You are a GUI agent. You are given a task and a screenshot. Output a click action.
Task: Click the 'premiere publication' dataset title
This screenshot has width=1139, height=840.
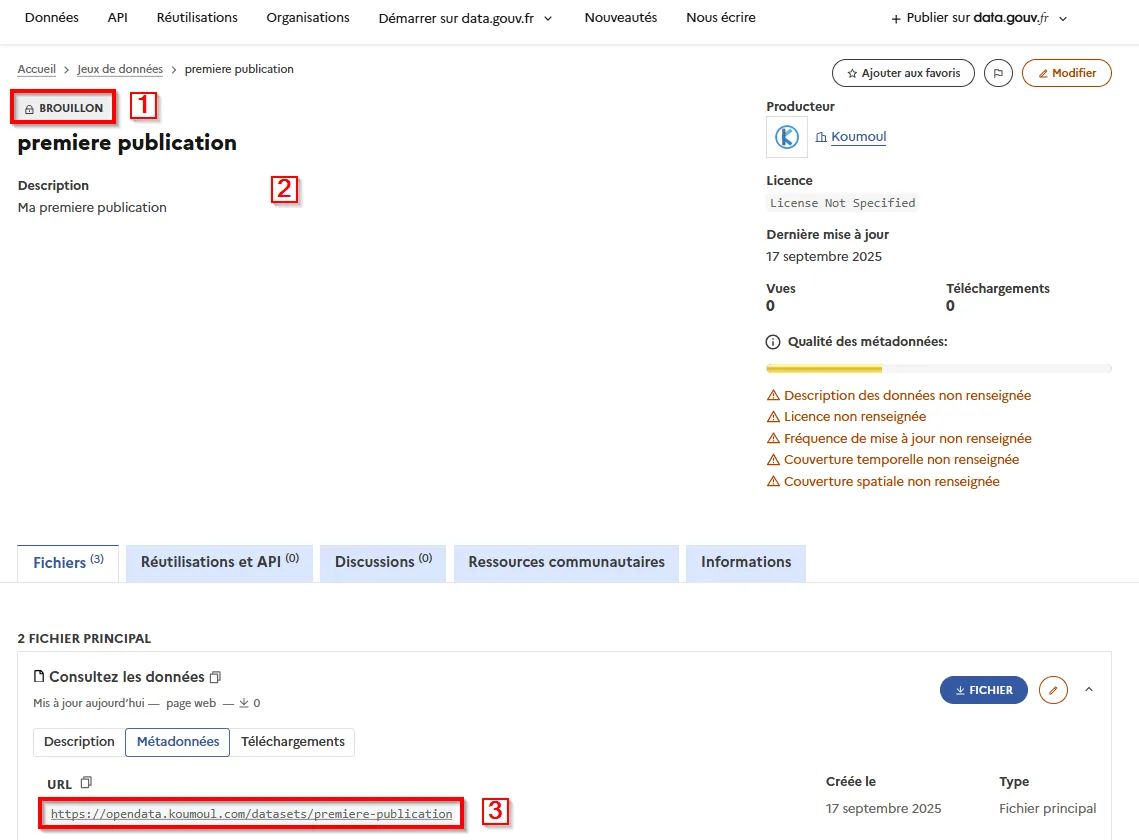click(x=127, y=142)
